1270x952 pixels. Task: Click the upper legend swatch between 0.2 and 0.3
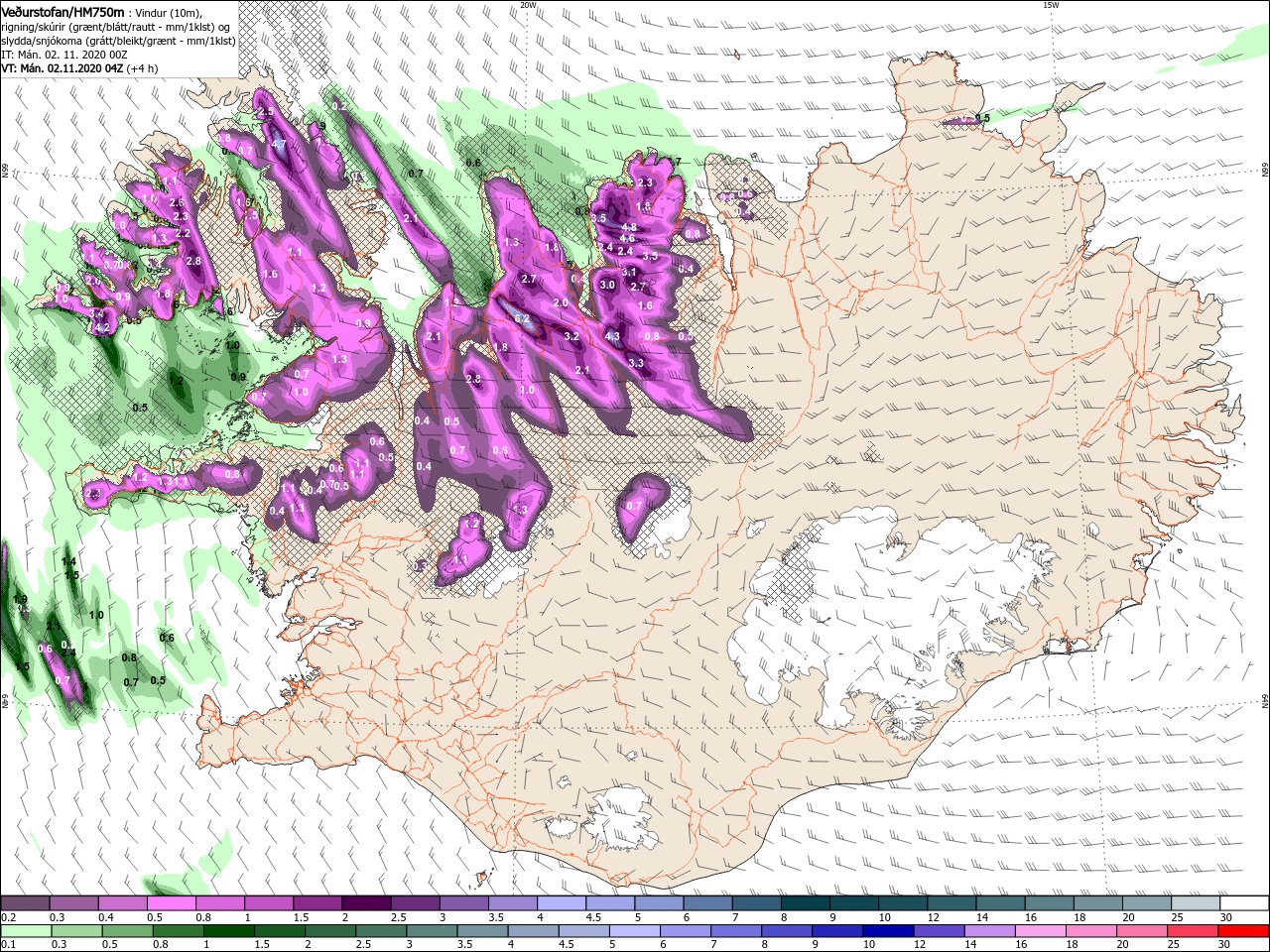25,903
